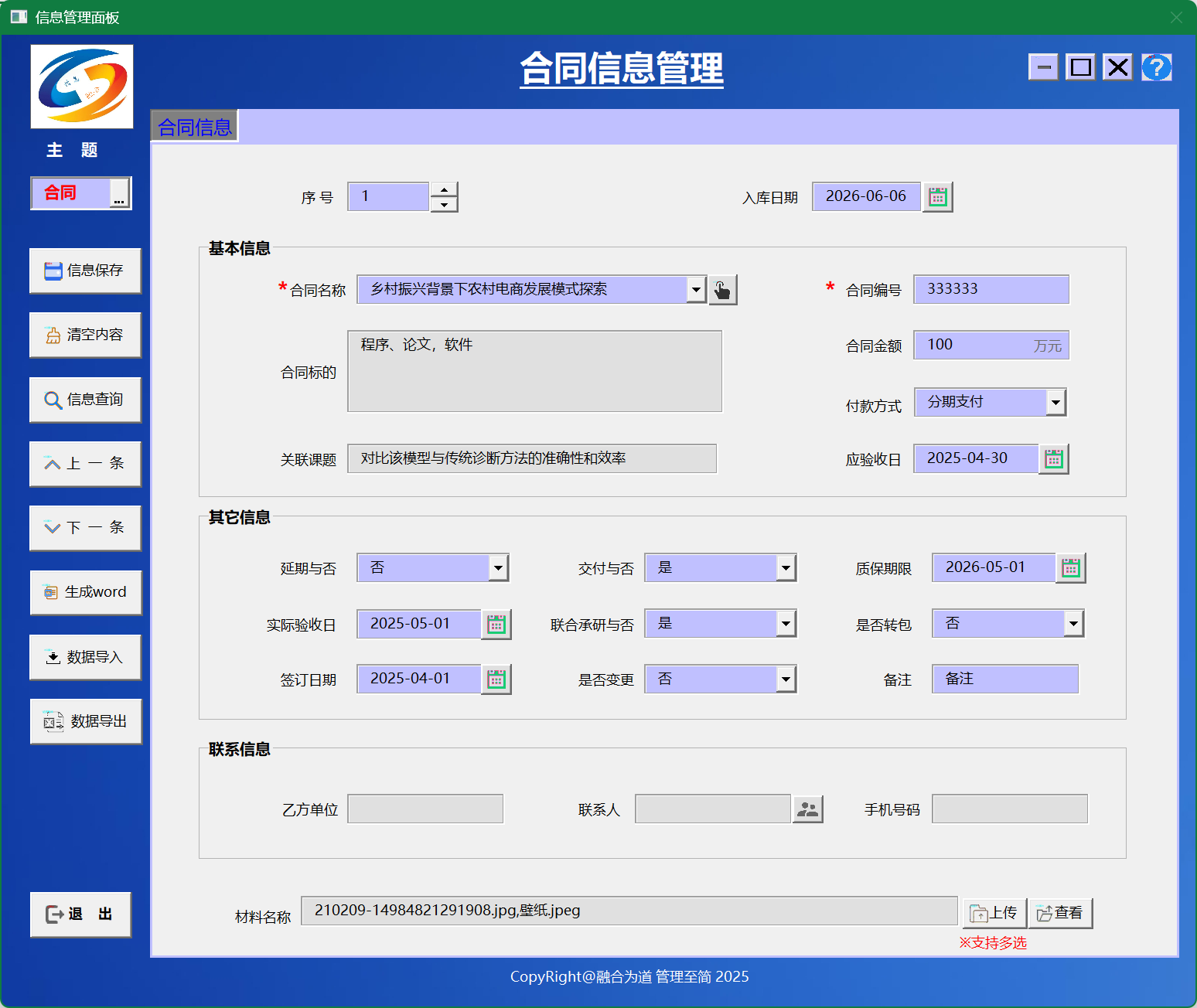Click the ※支持多选 red note
Screen dimensions: 1197x1008
(993, 943)
